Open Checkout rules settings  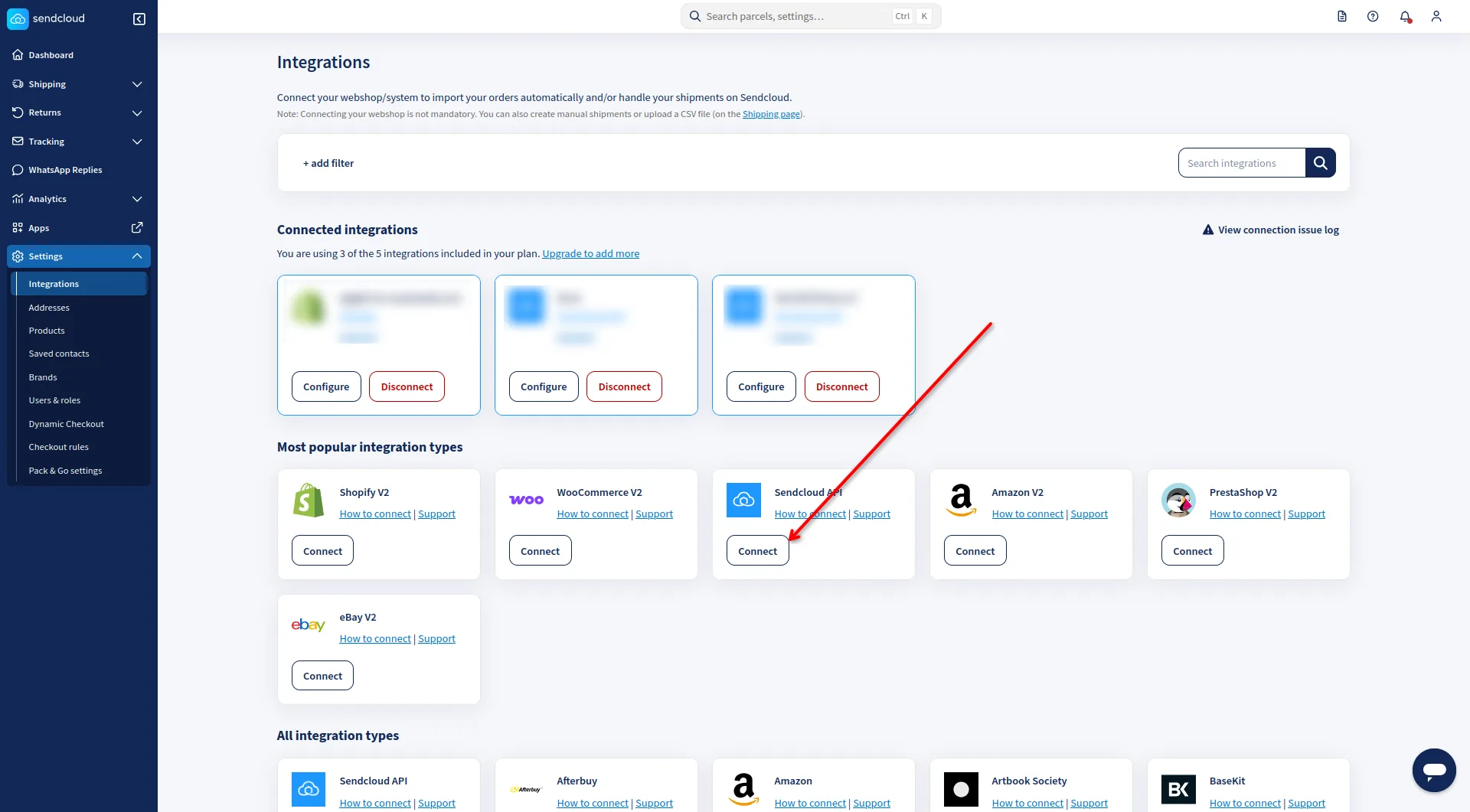(59, 447)
